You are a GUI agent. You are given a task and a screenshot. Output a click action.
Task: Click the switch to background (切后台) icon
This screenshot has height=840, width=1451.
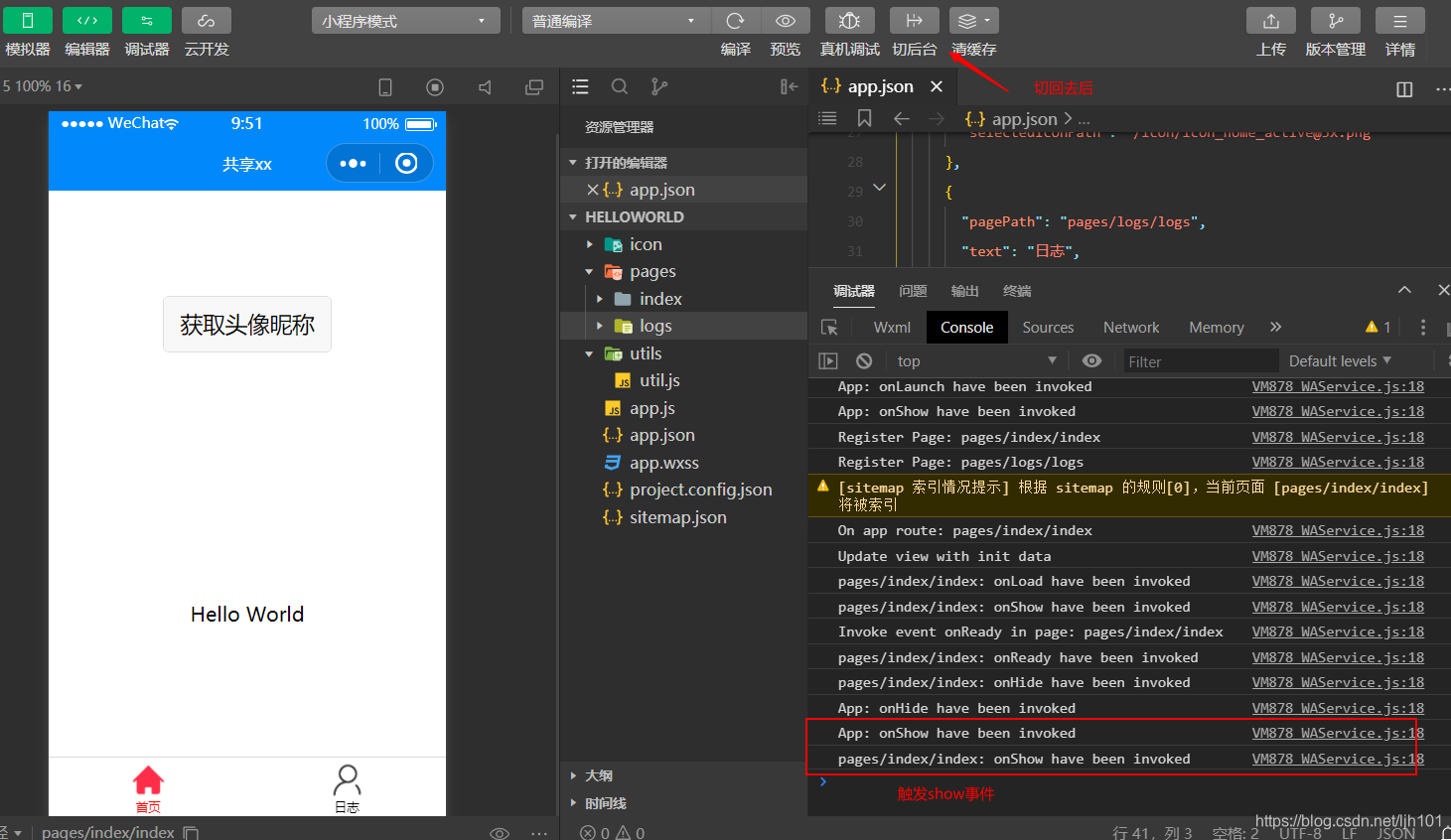pos(915,21)
